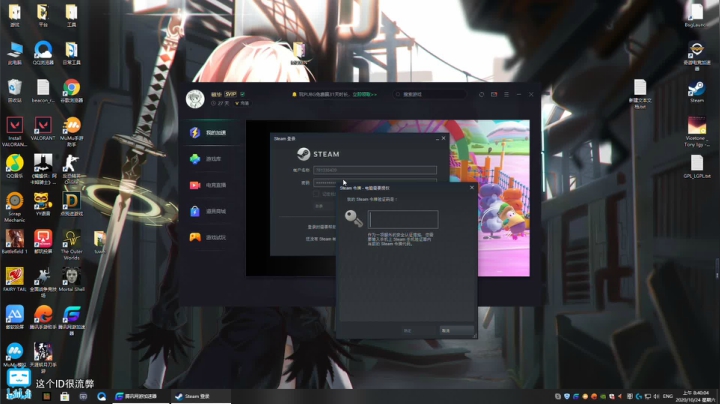Open the game library cube sidebar item
The image size is (720, 404).
coord(209,159)
